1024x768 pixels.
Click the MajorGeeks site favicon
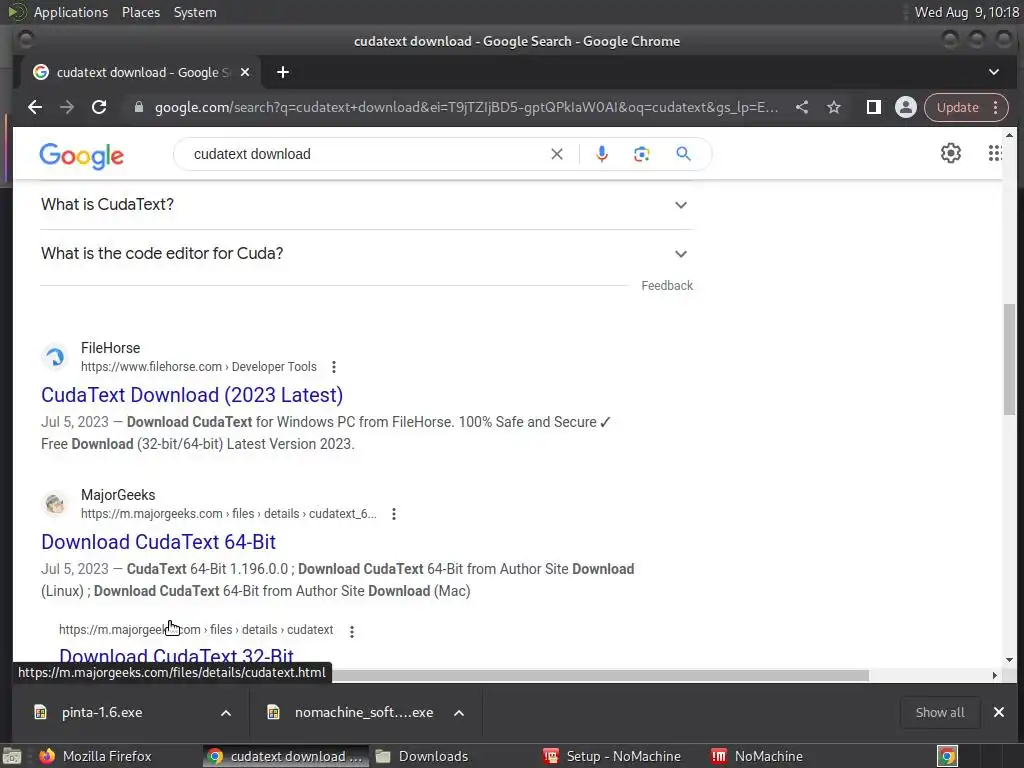click(55, 504)
